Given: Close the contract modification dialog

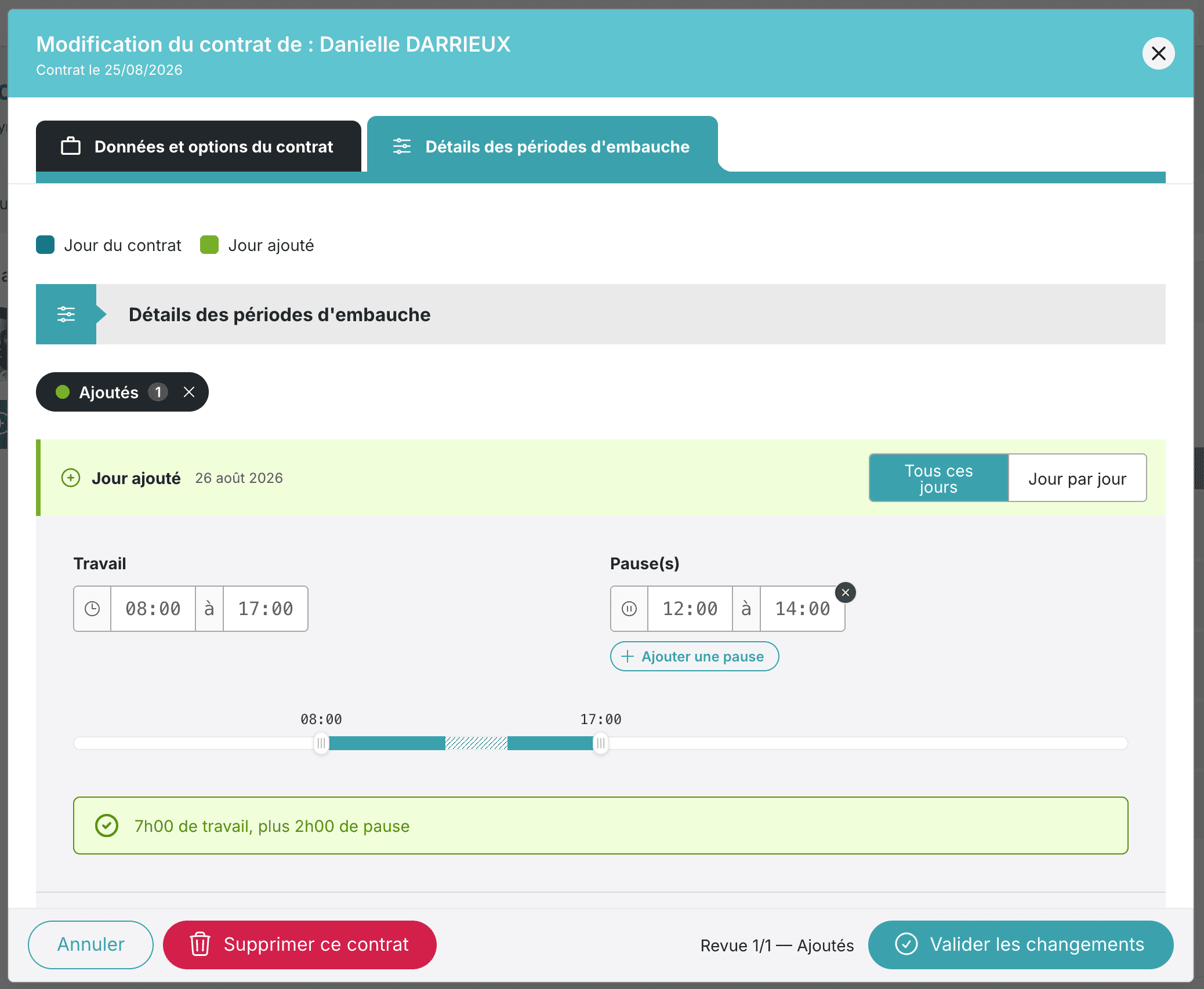Looking at the screenshot, I should 1158,53.
